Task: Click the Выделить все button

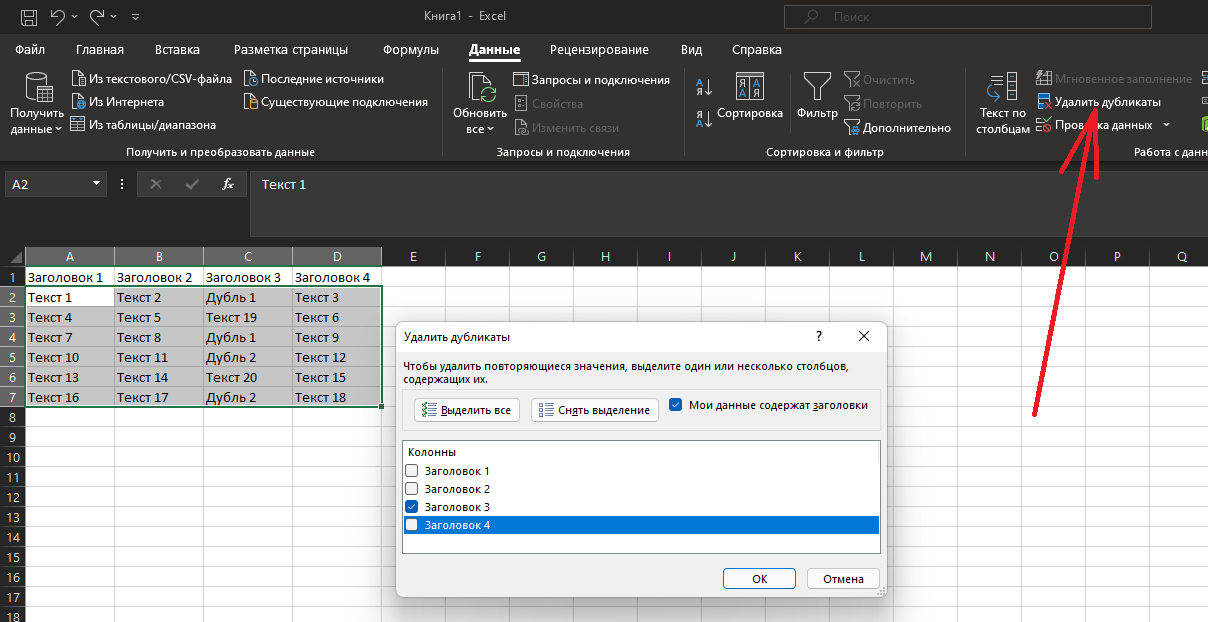Action: click(467, 410)
